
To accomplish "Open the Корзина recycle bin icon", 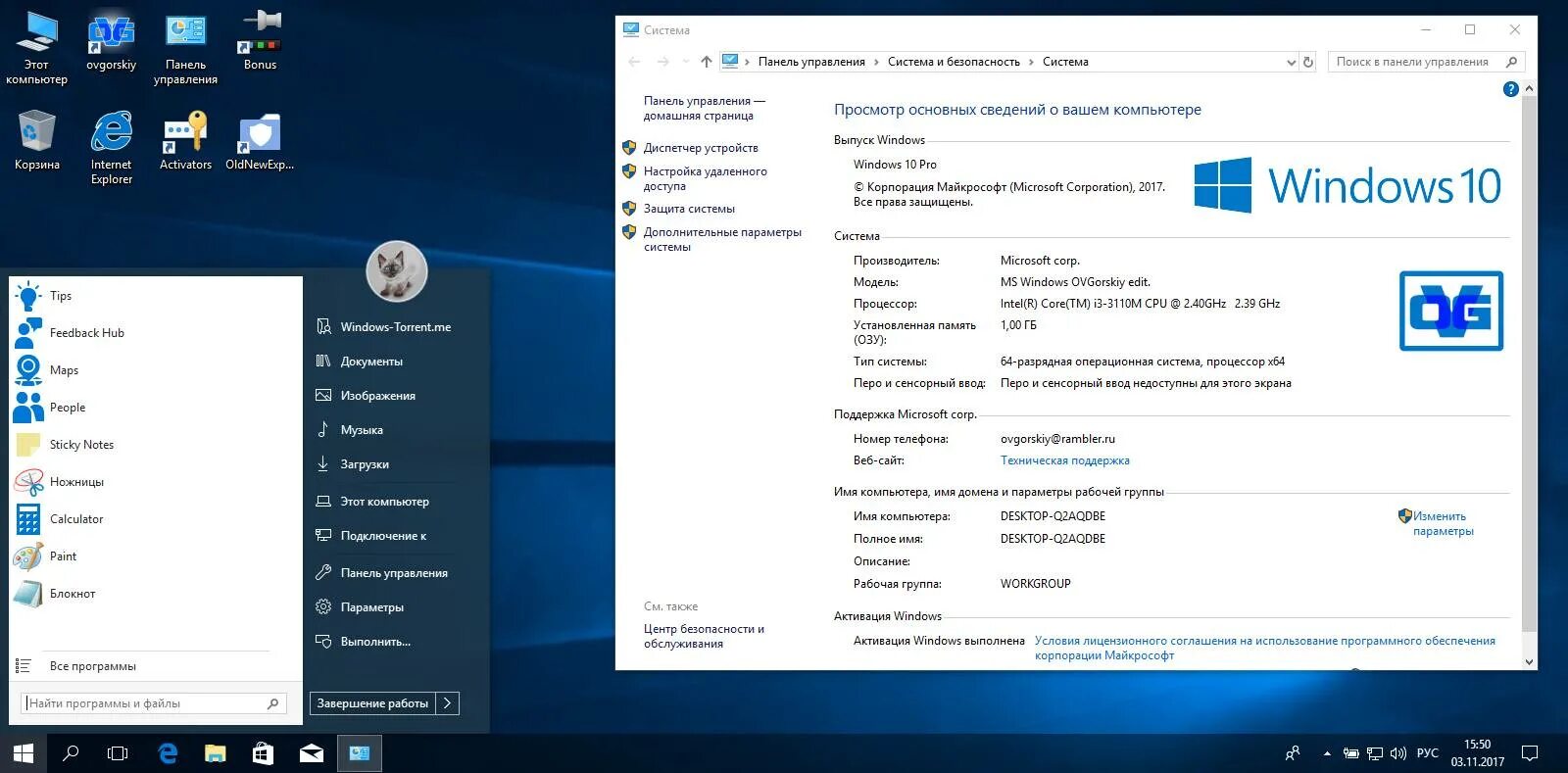I will pyautogui.click(x=36, y=140).
